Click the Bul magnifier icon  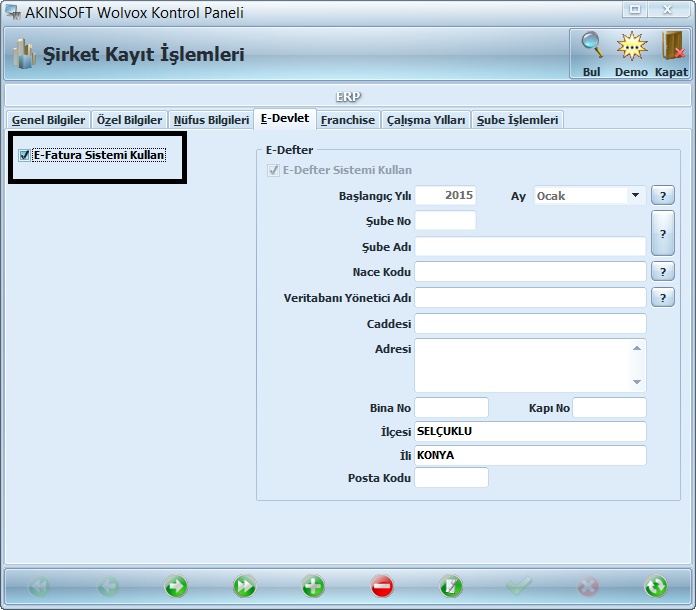tap(592, 45)
